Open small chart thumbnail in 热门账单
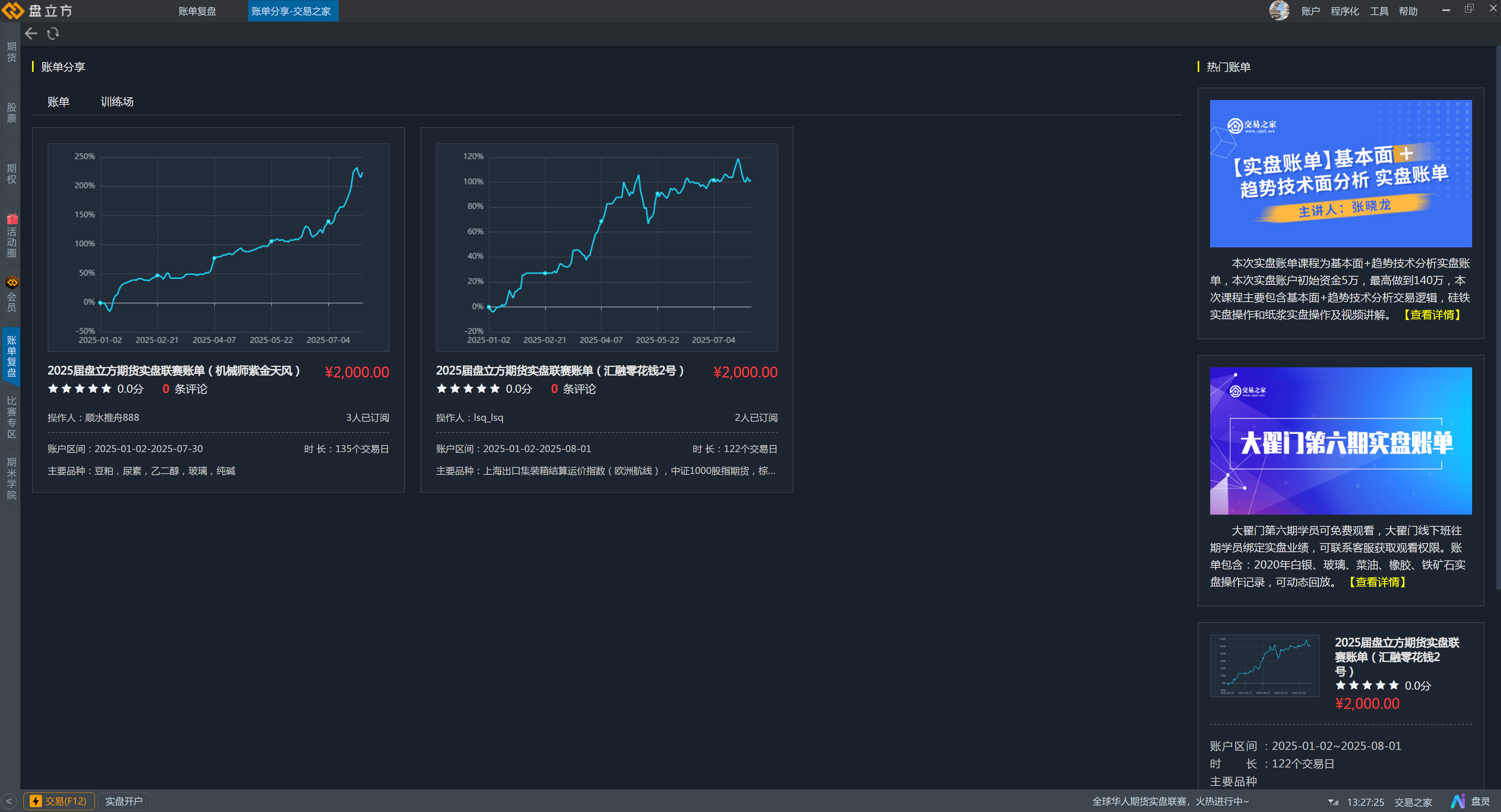 tap(1265, 666)
